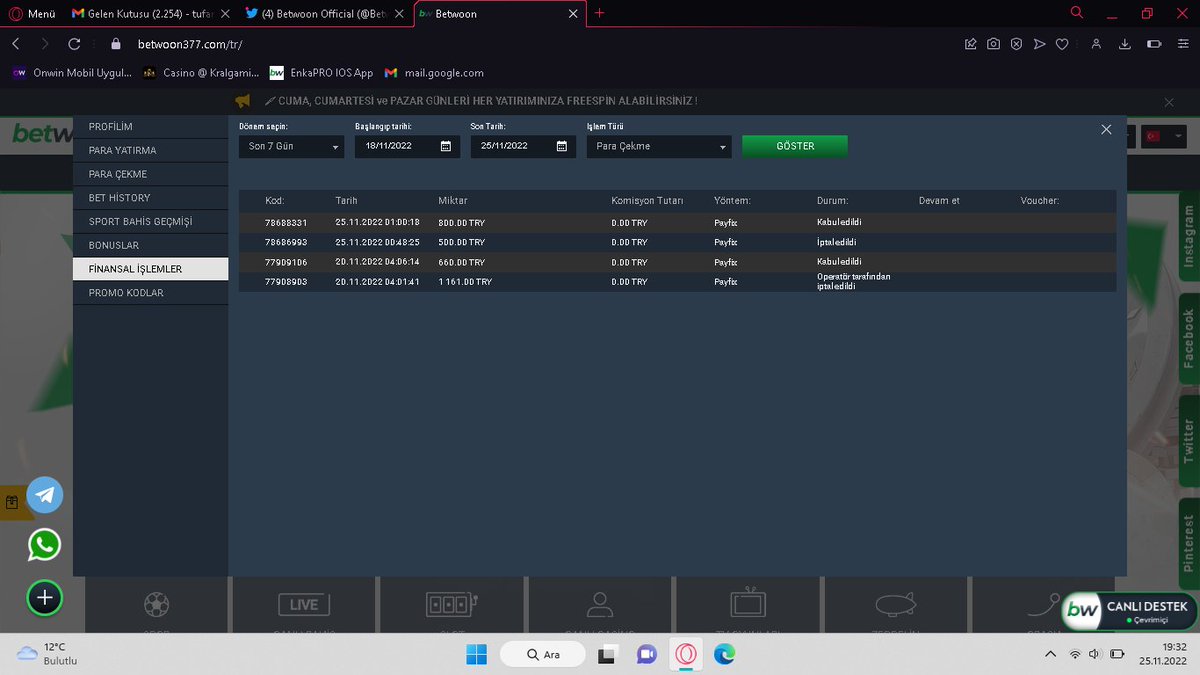Open Opera downloads icon
Screen dimensions: 1200x675
[x=1125, y=44]
